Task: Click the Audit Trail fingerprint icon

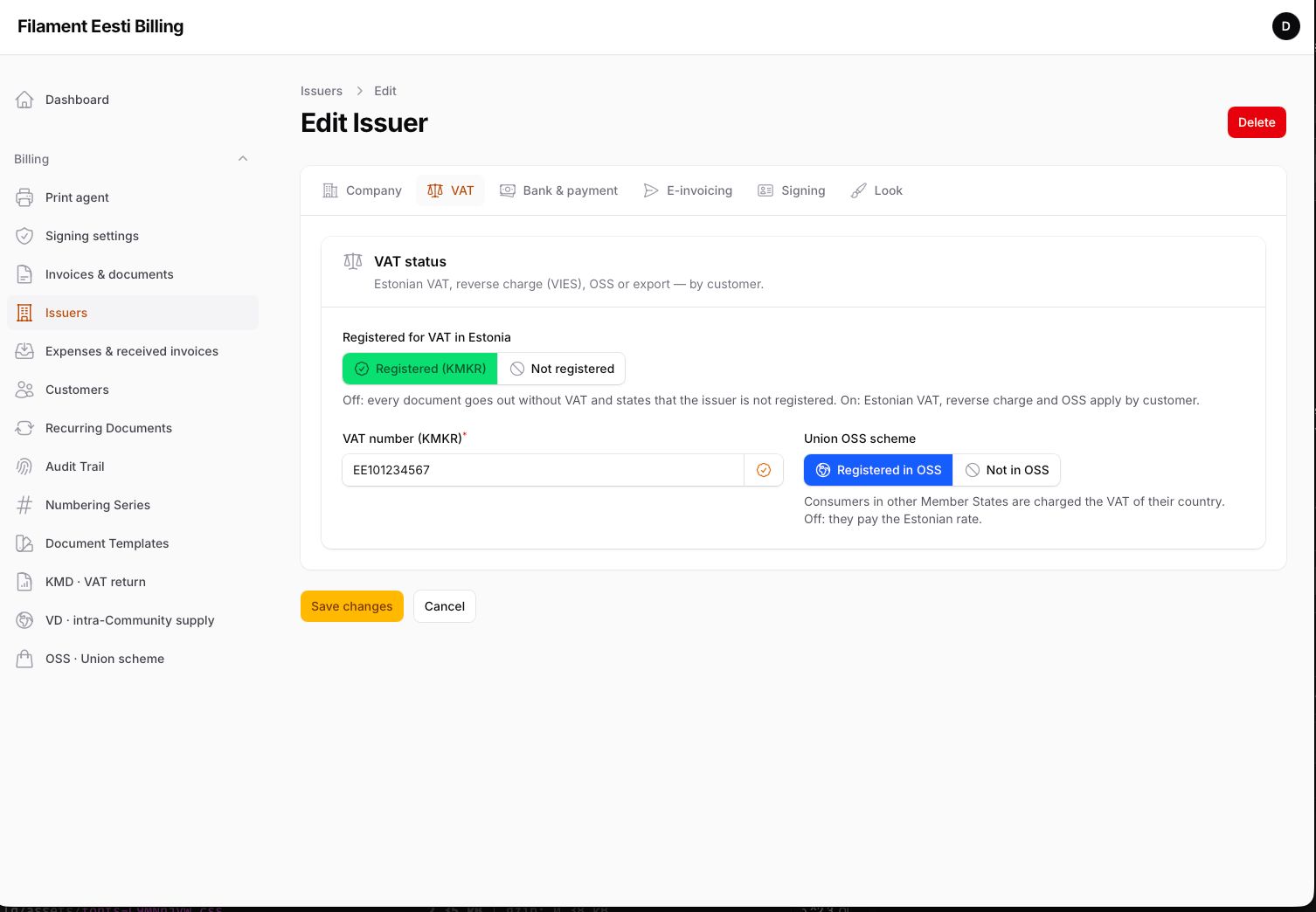Action: (x=24, y=466)
